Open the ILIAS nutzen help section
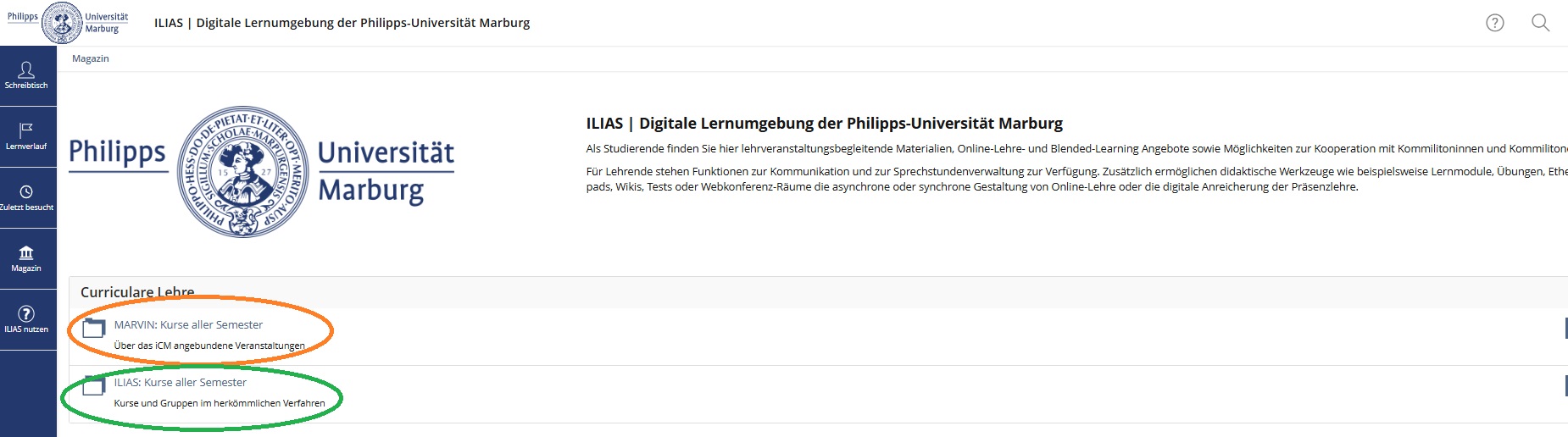Screen dimensions: 1568x437 coord(26,319)
